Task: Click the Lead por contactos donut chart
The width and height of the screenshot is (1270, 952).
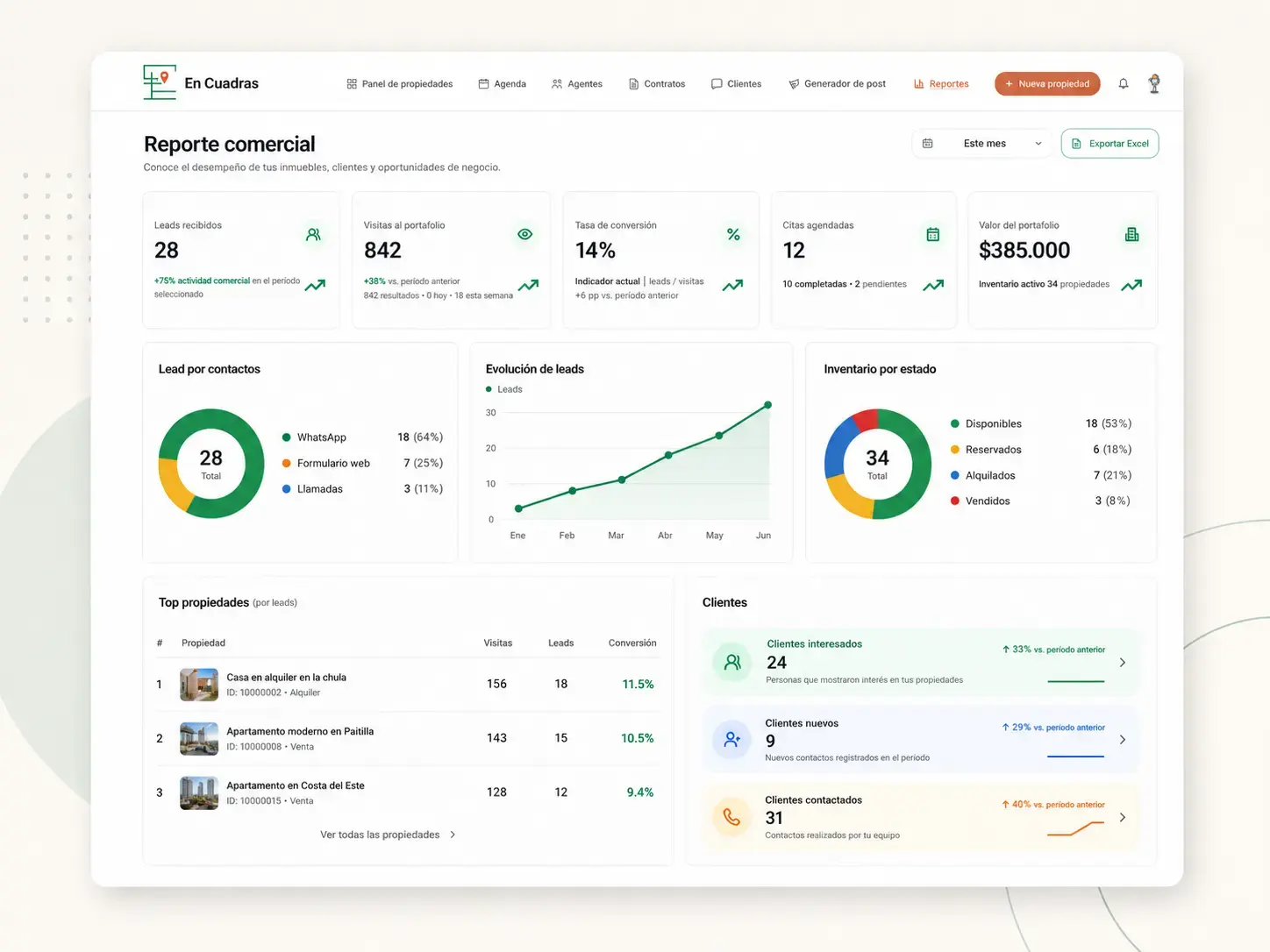Action: tap(211, 464)
